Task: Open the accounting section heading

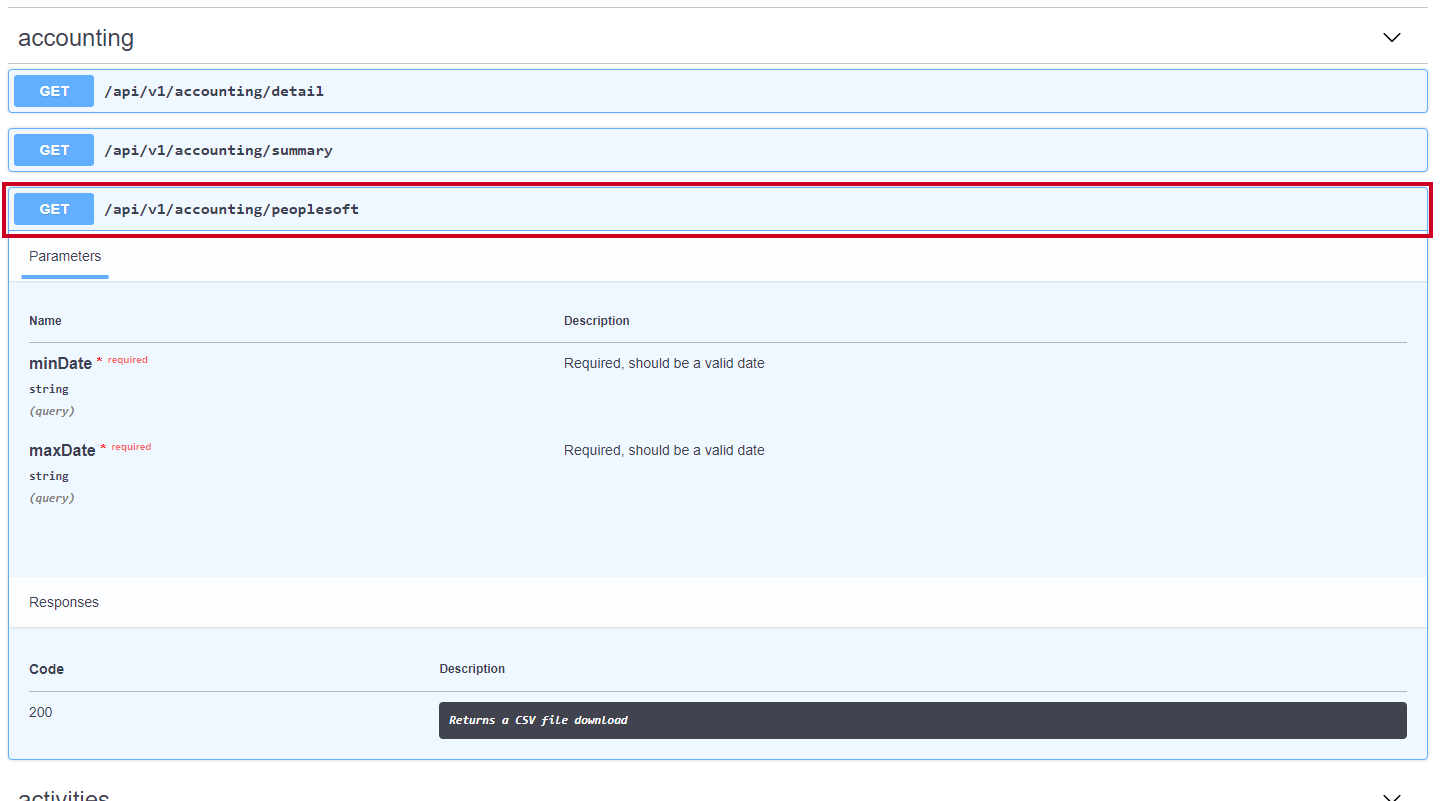Action: click(76, 38)
